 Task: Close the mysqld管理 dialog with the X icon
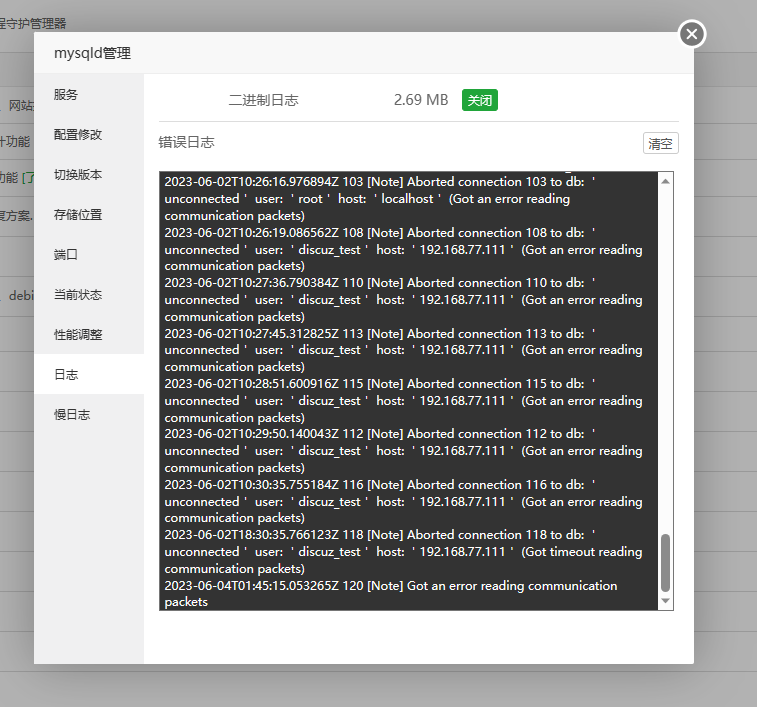pyautogui.click(x=692, y=34)
